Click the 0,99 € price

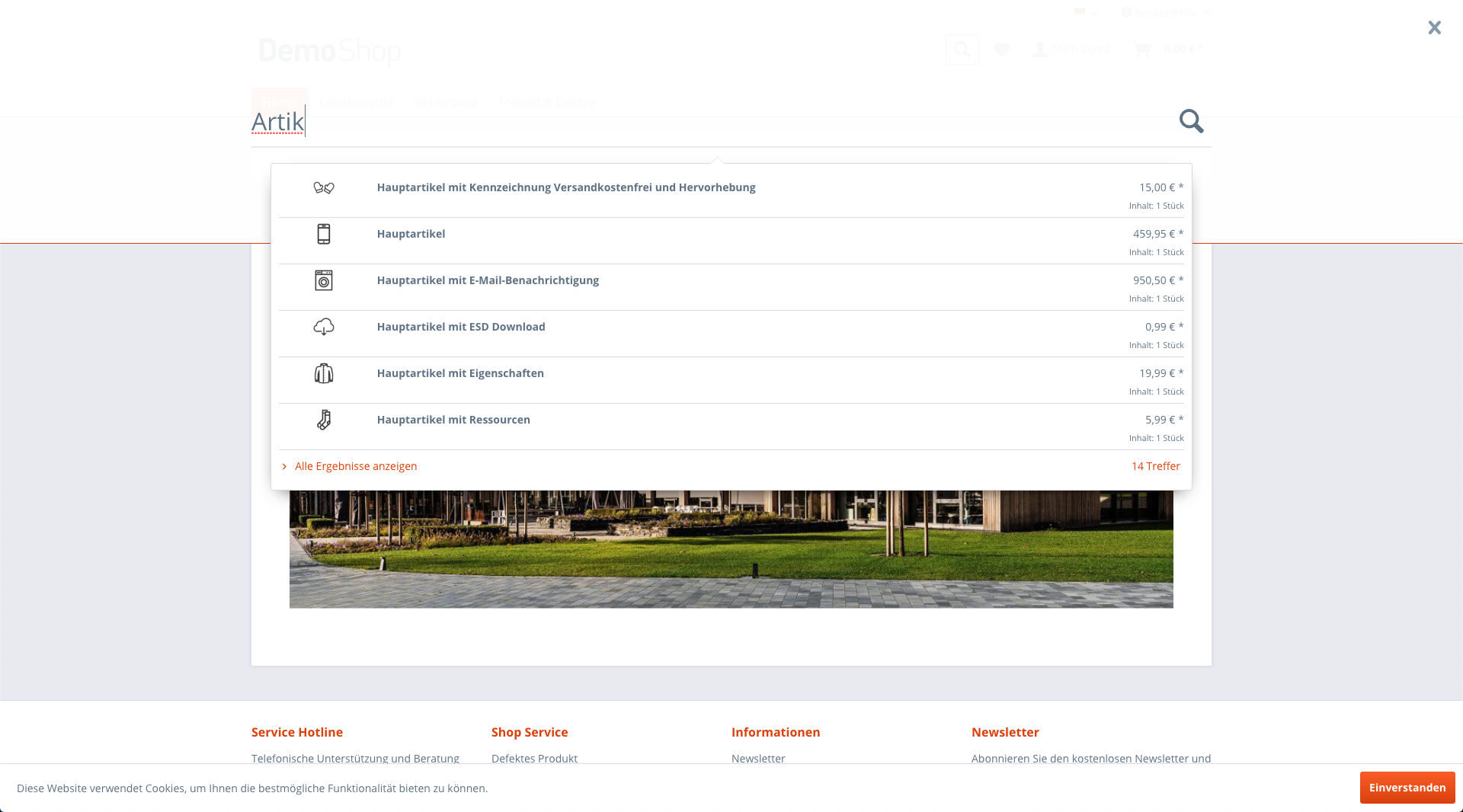1164,327
